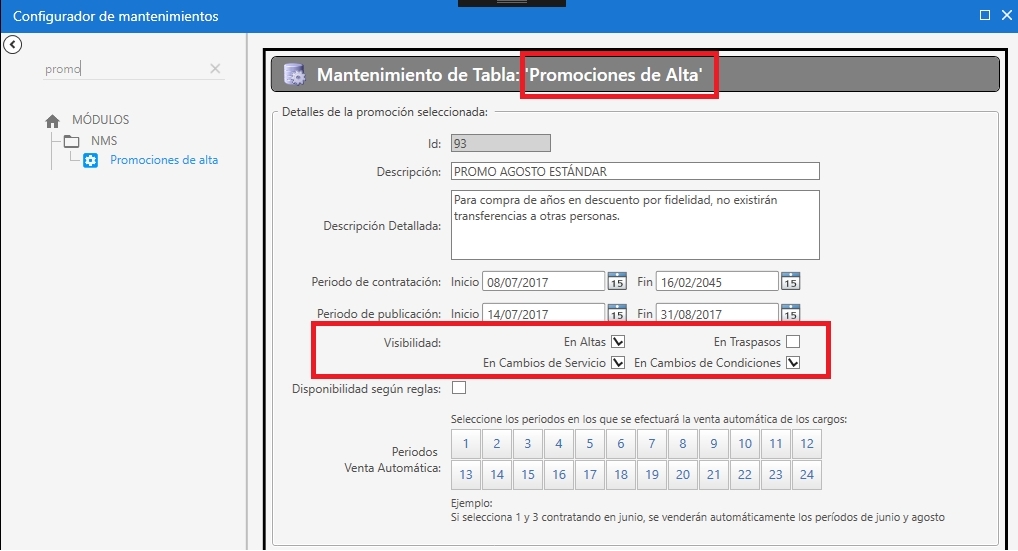Select automatic sale period 13

[x=466, y=475]
